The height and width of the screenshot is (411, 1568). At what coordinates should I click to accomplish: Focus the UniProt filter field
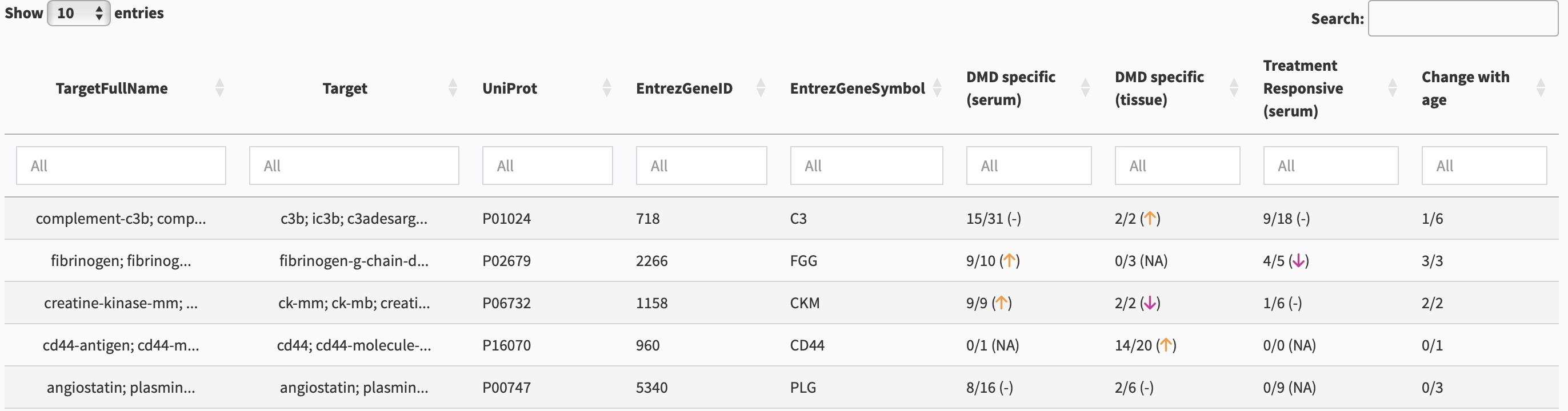pos(548,166)
